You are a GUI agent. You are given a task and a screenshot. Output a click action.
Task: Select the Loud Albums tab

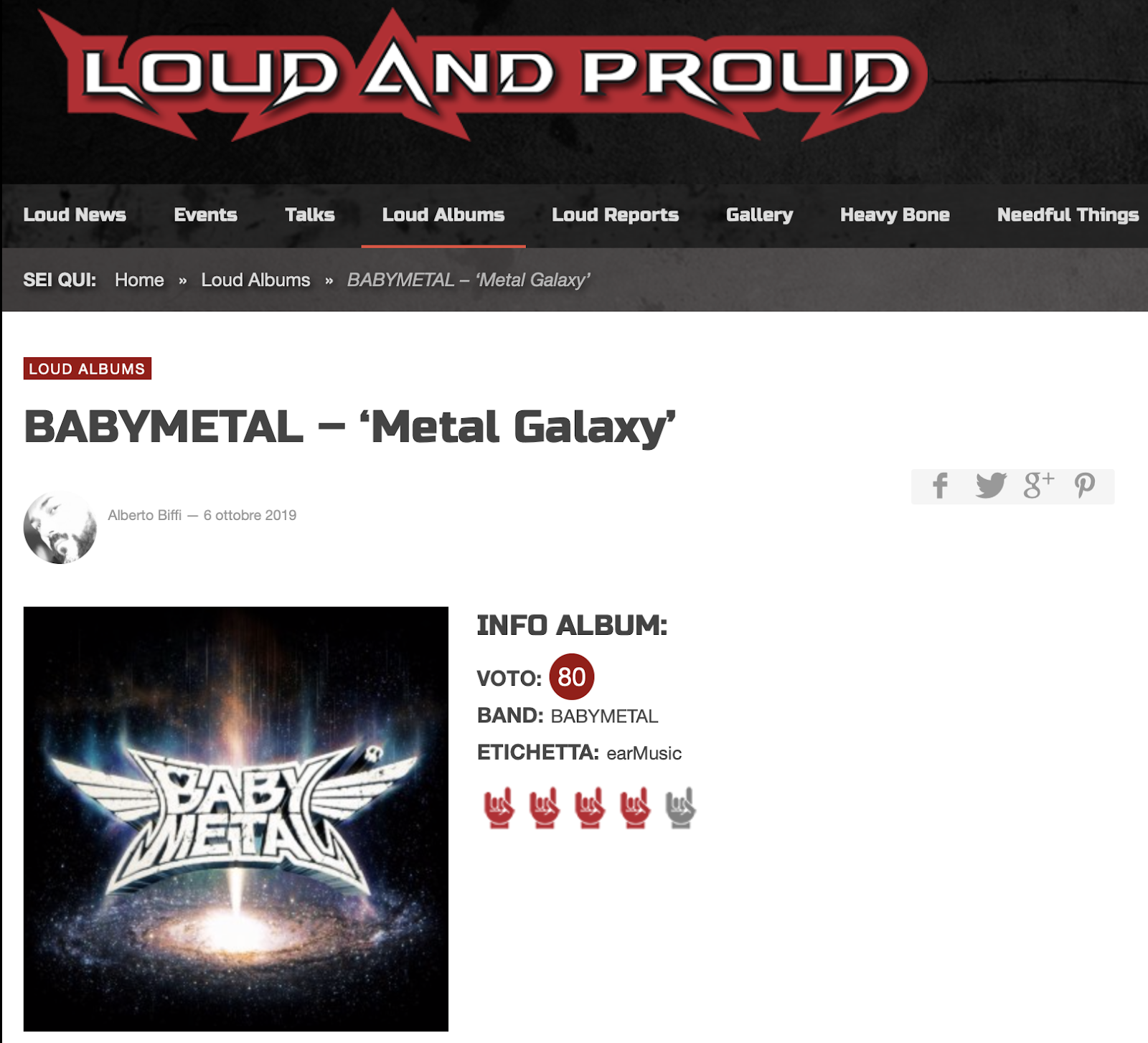(443, 214)
